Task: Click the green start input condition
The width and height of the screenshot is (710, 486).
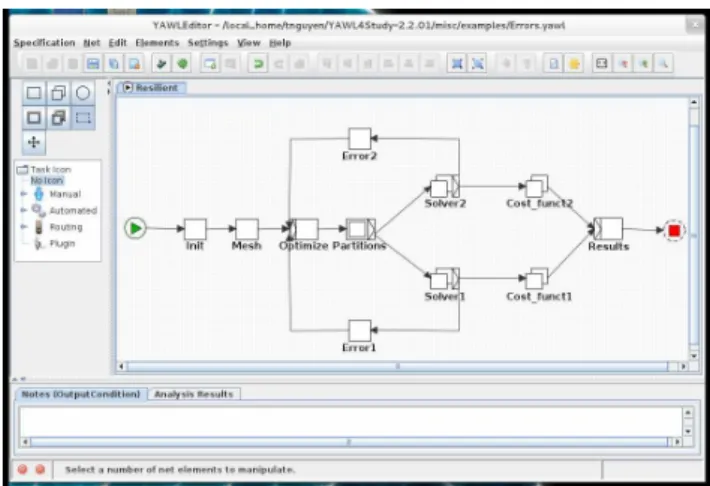Action: (x=135, y=228)
